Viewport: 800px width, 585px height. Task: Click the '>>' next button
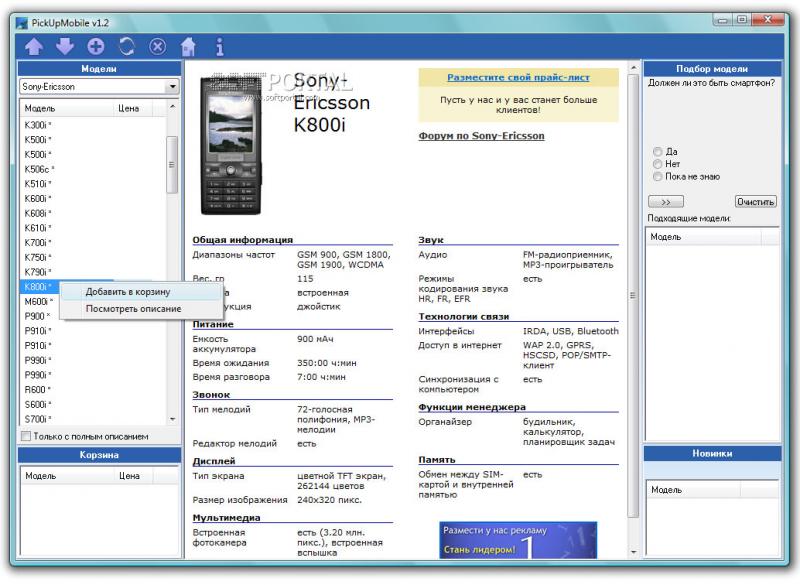click(x=666, y=202)
